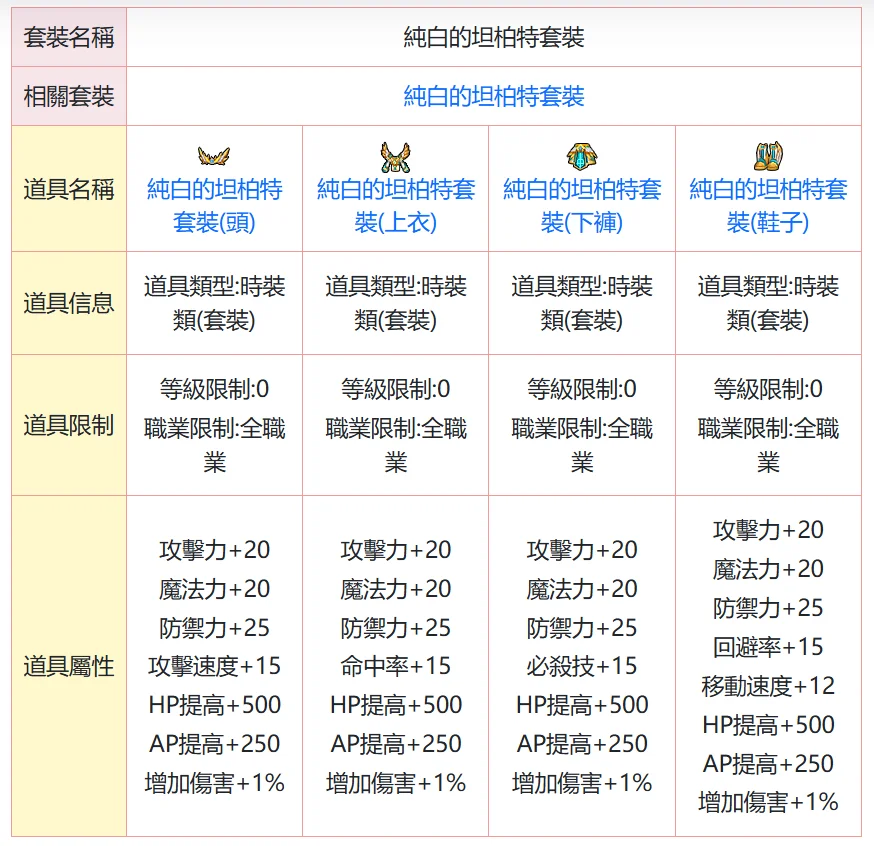The height and width of the screenshot is (846, 874).
Task: Click the 鞋子 shoes costume icon
Action: pyautogui.click(x=768, y=156)
